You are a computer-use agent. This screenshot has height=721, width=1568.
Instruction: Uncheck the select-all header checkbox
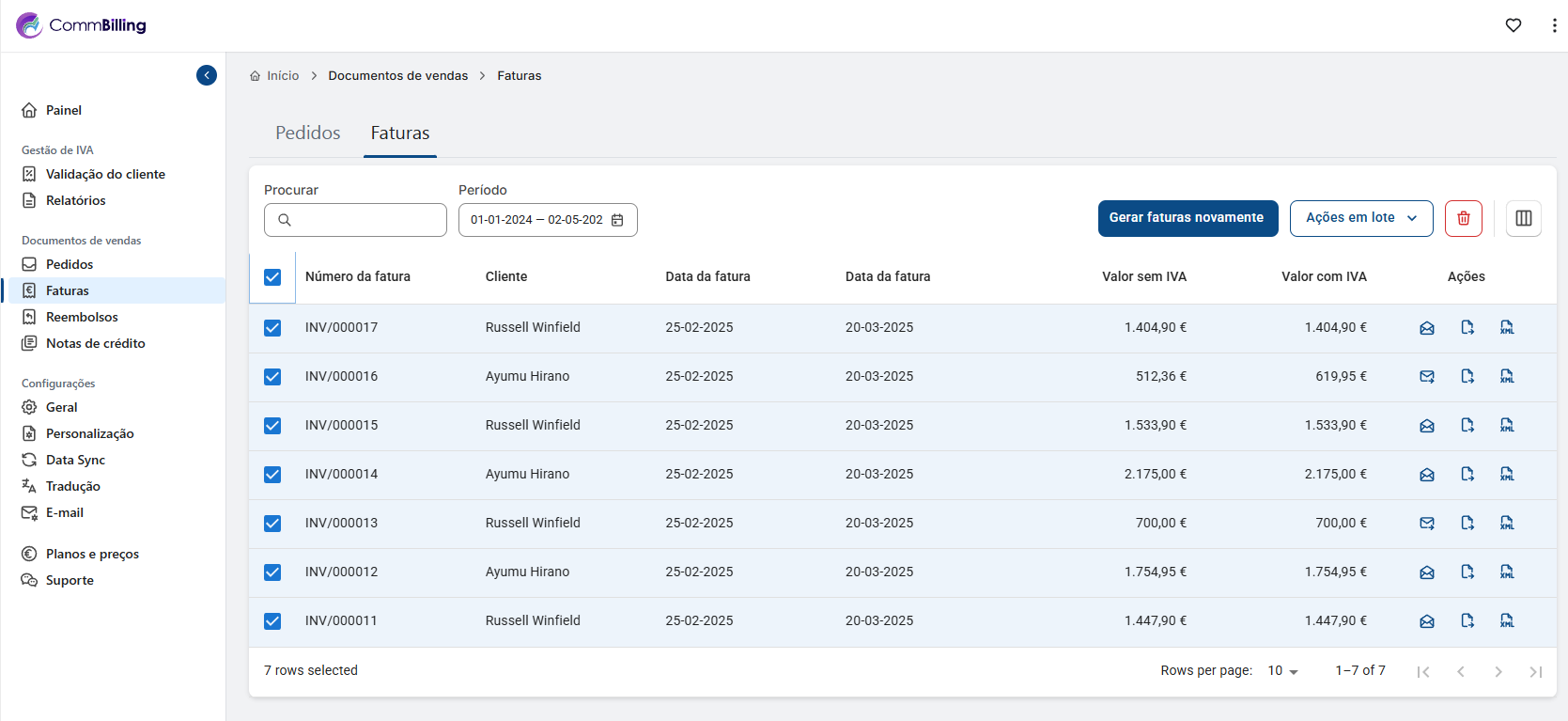point(272,277)
